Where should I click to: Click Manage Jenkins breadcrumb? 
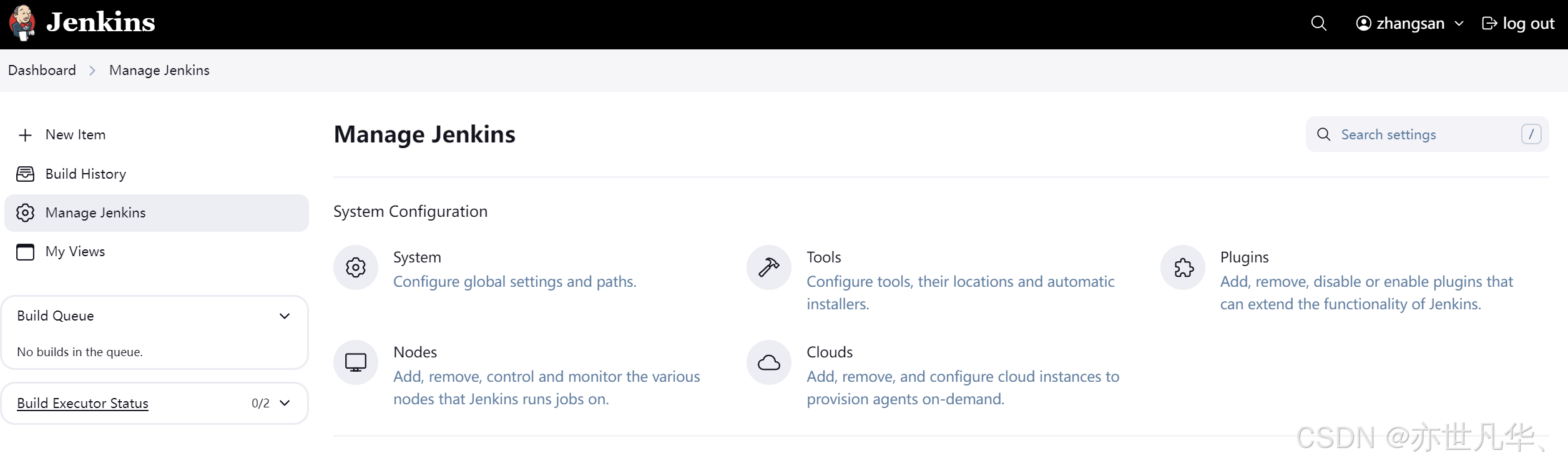159,70
